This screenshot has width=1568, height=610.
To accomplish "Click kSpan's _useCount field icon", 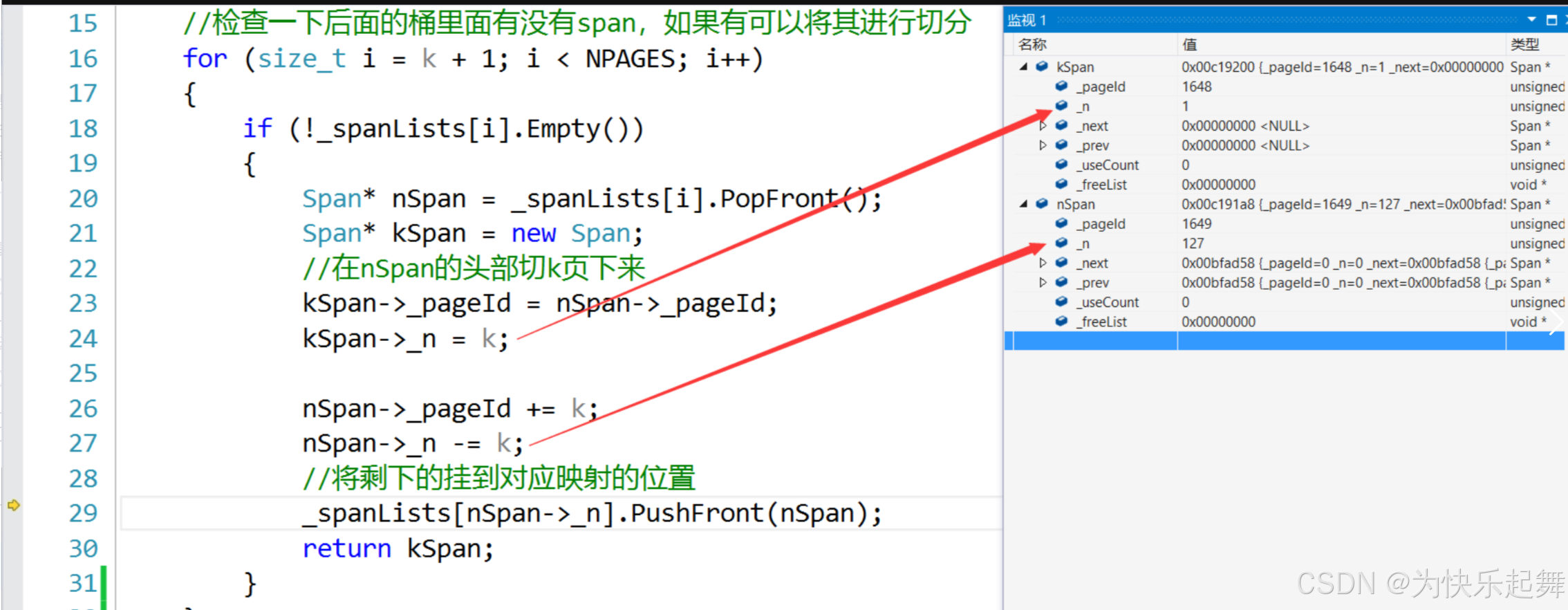I will (1061, 164).
